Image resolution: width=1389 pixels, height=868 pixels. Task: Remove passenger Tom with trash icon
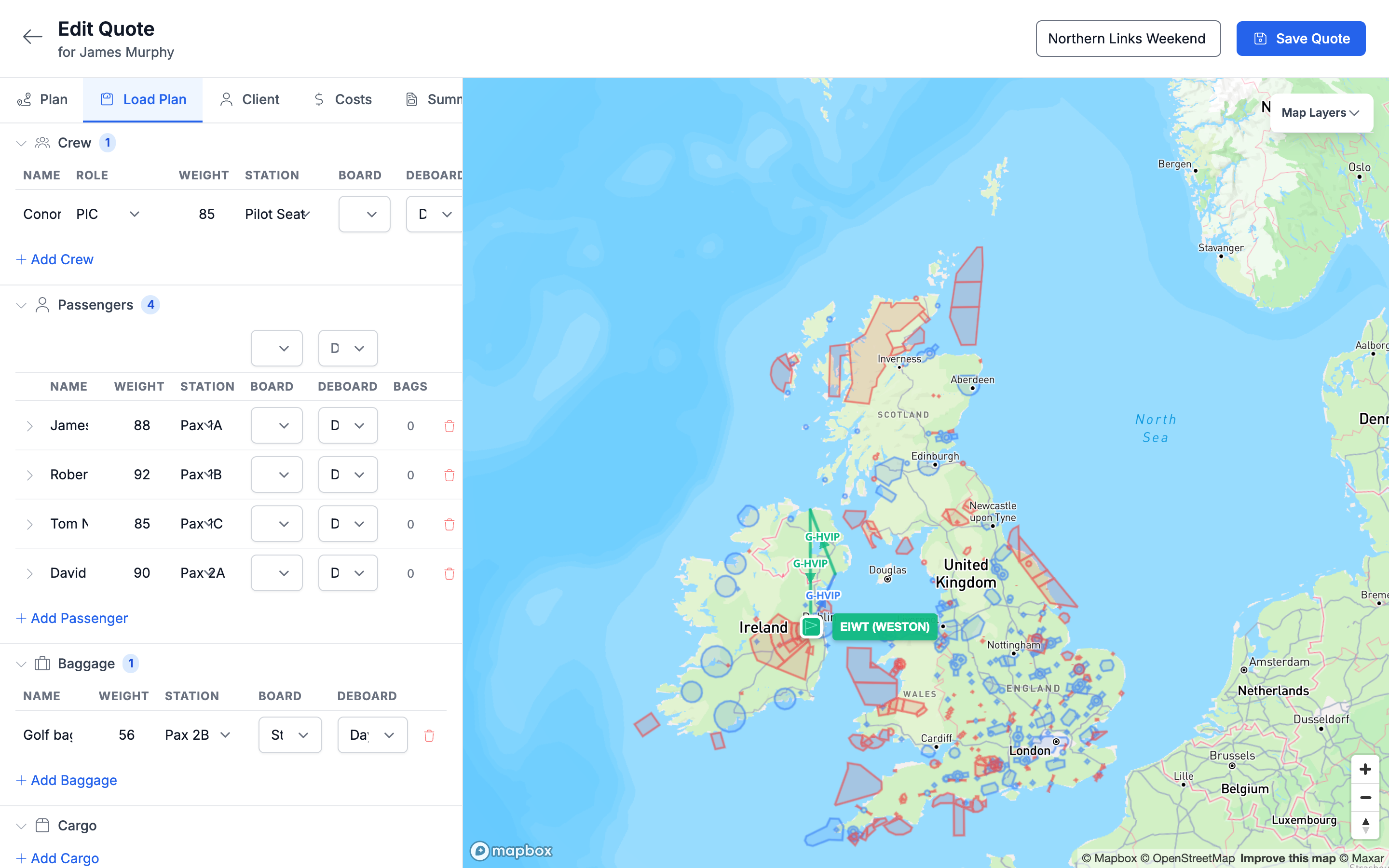coord(449,524)
